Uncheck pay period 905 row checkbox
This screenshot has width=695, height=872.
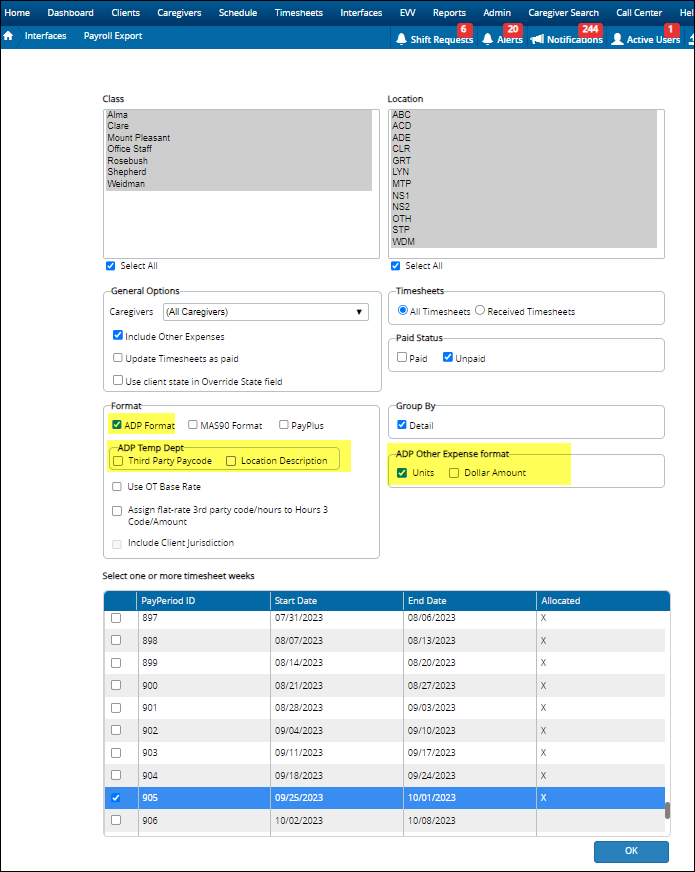point(116,797)
